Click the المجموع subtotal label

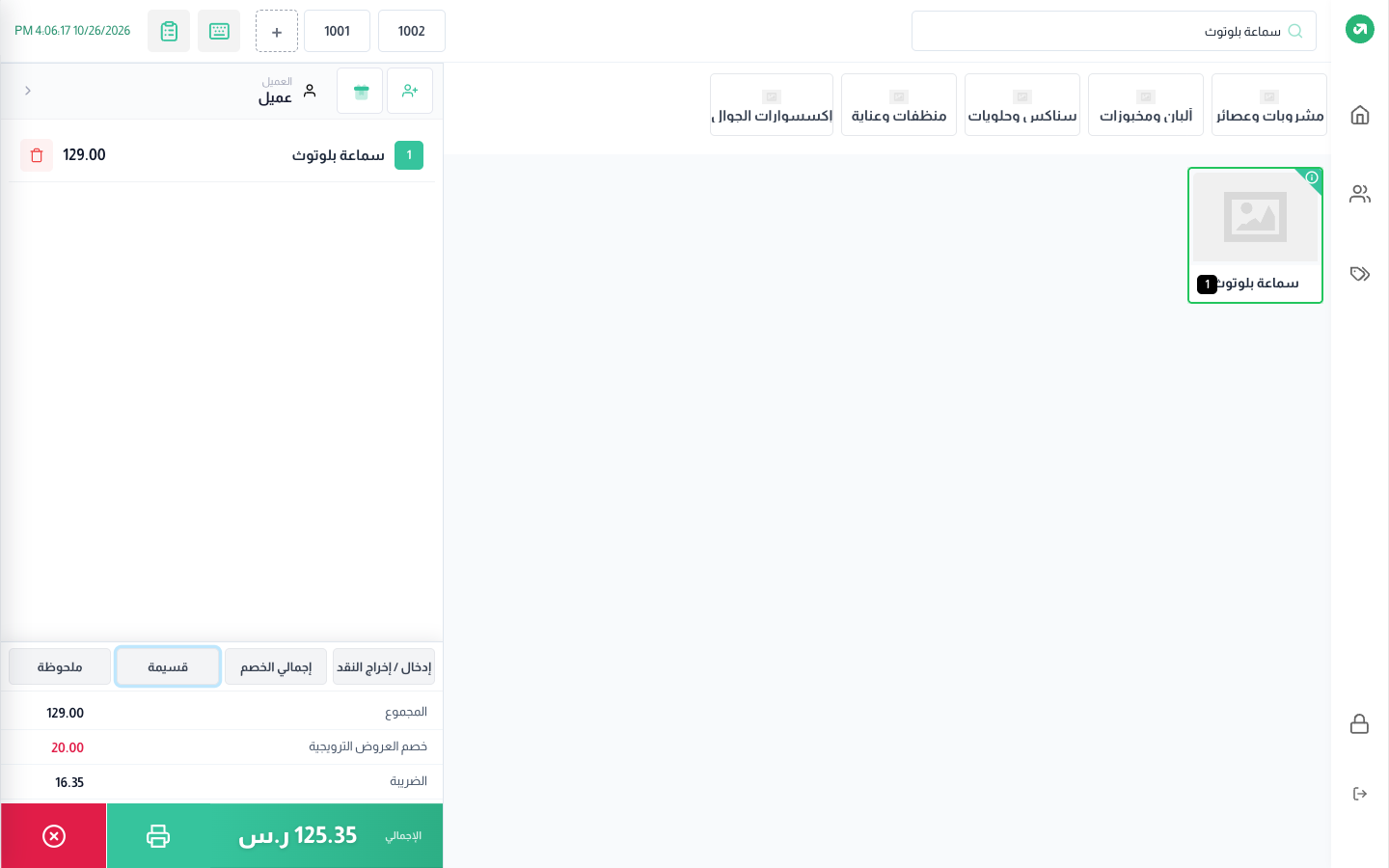click(x=406, y=712)
